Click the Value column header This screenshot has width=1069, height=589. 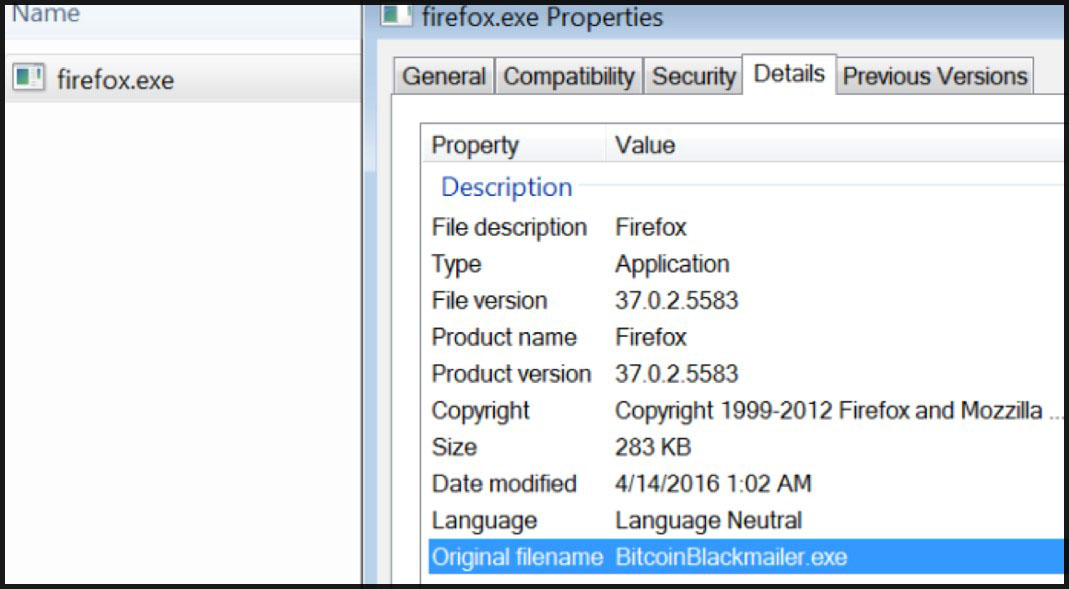coord(645,145)
